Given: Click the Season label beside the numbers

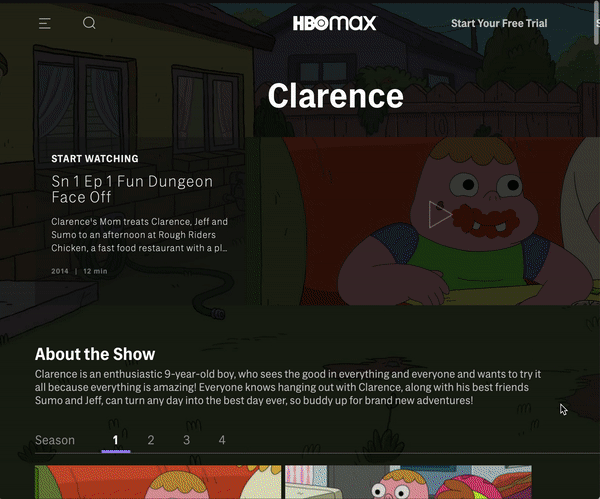Looking at the screenshot, I should click(55, 440).
